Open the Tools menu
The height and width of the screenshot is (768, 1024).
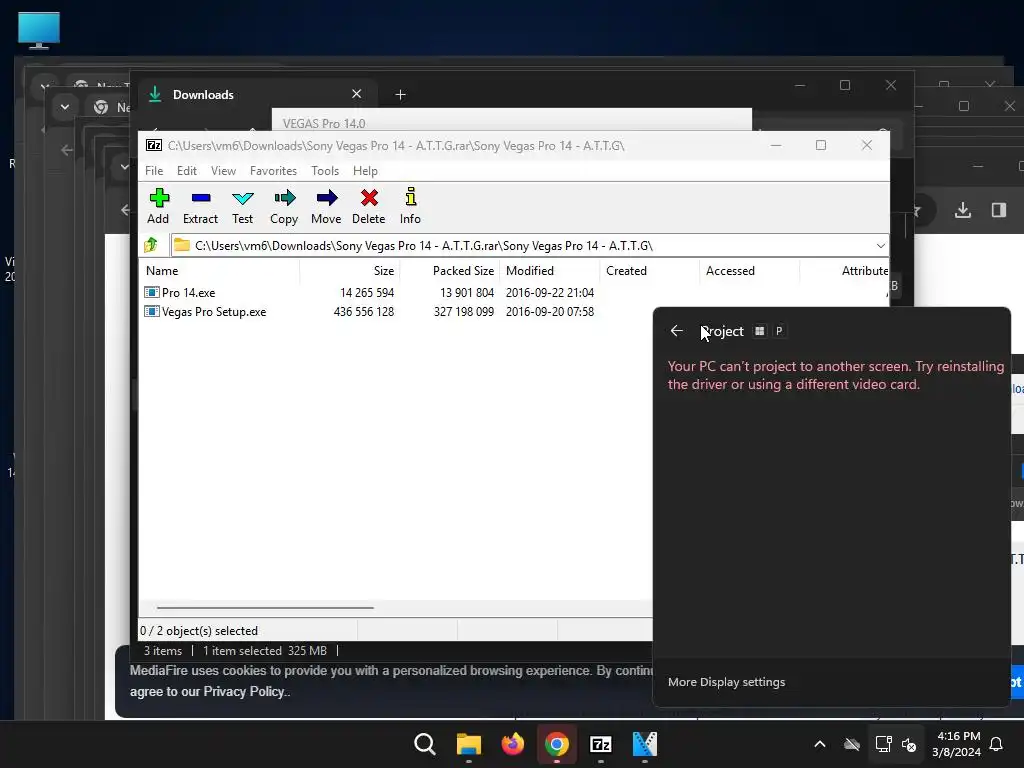click(x=325, y=170)
